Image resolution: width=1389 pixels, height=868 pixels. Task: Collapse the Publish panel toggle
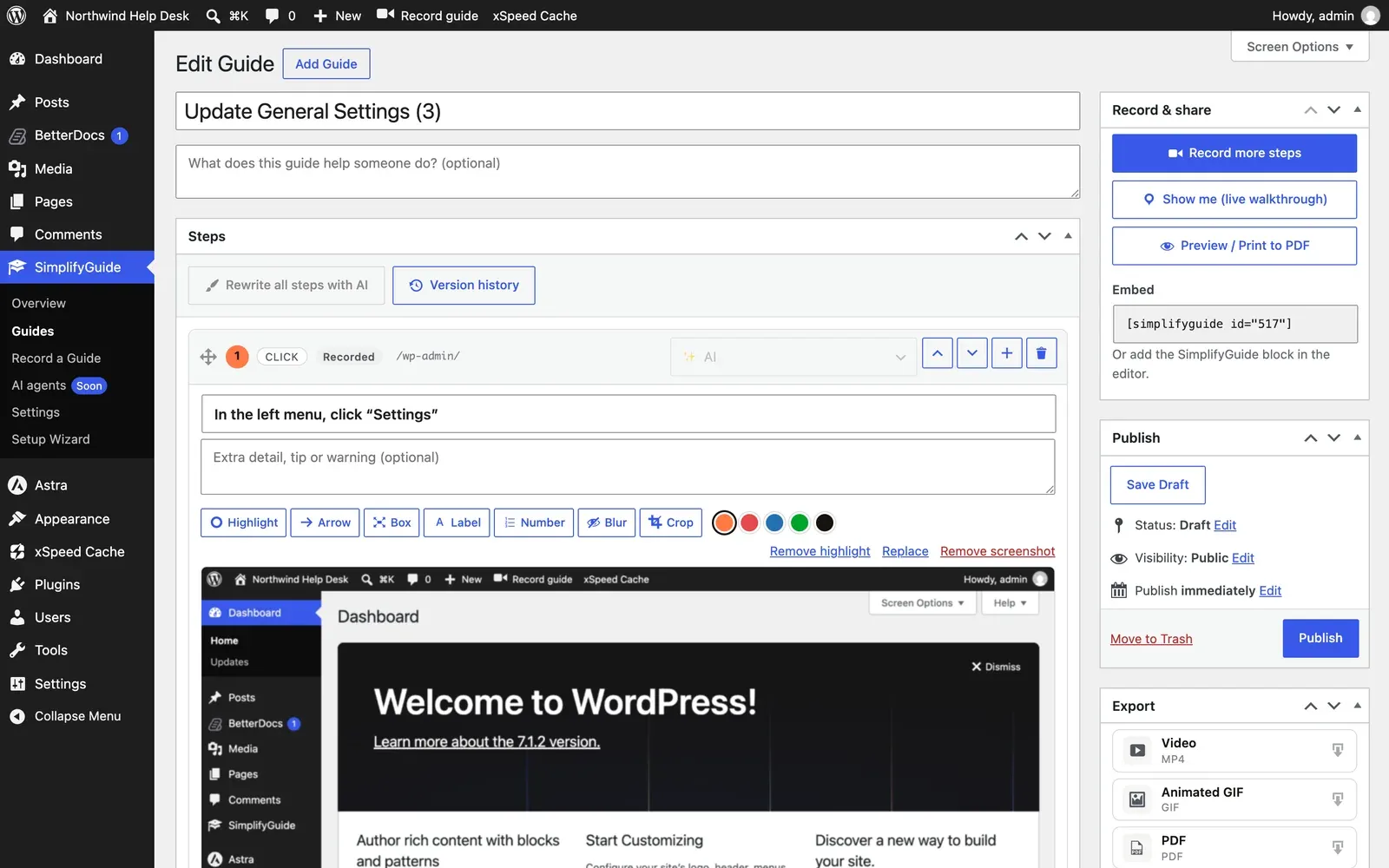point(1357,437)
